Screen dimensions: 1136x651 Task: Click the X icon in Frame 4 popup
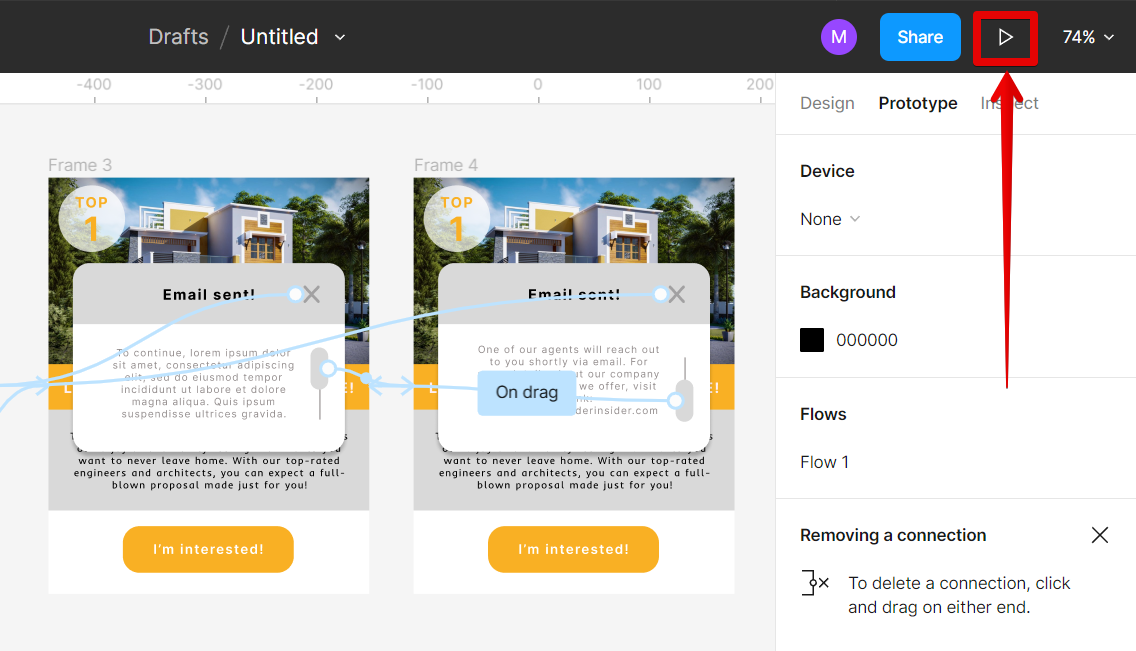tap(677, 294)
